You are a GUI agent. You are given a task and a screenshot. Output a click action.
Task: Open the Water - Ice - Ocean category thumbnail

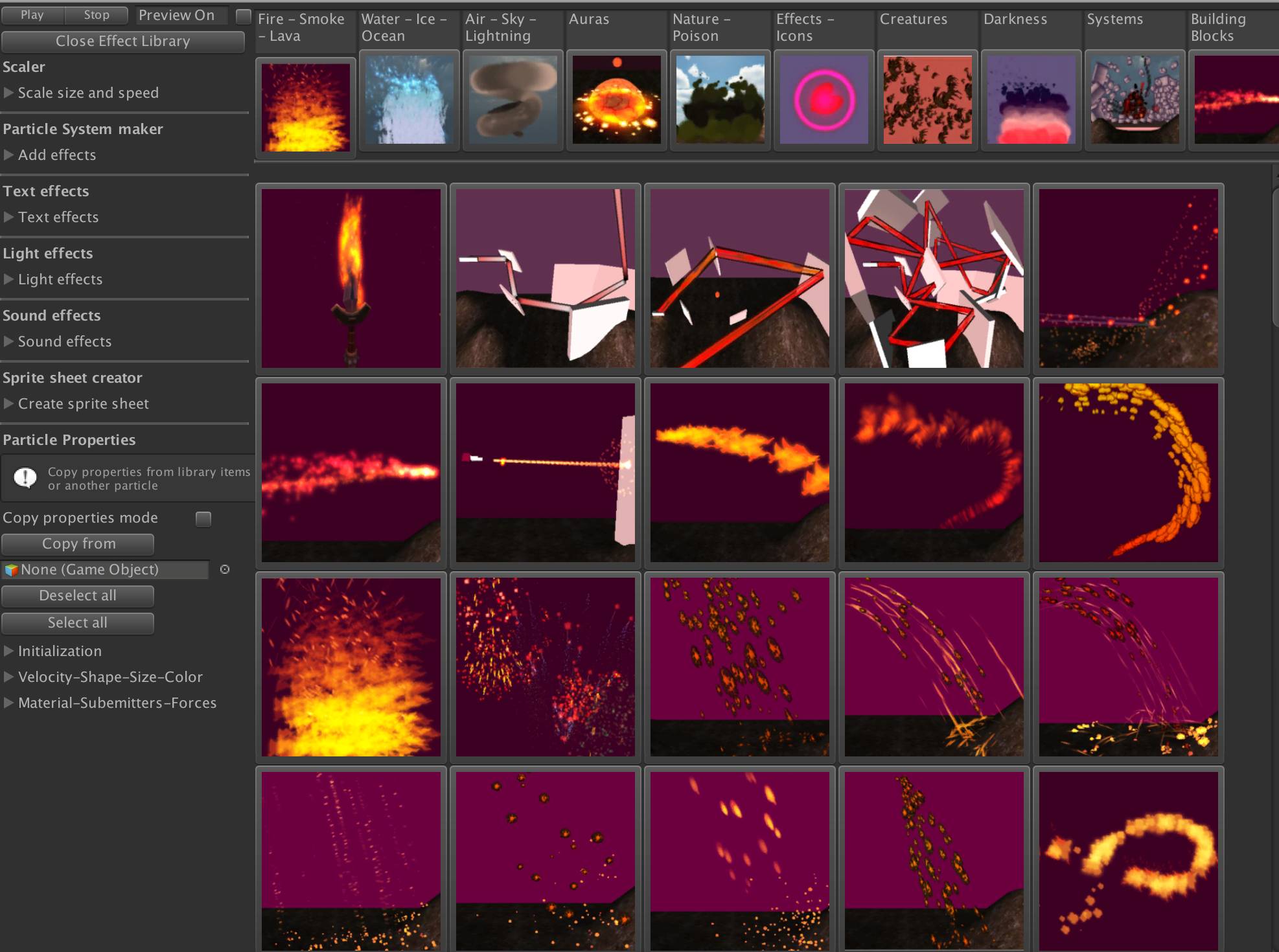[x=409, y=100]
